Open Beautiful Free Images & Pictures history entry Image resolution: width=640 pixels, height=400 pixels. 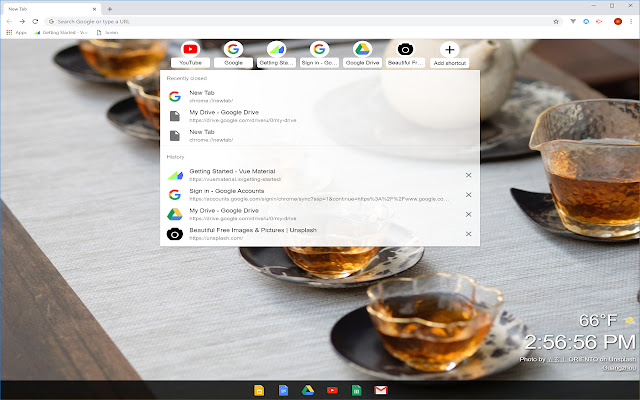tap(320, 234)
